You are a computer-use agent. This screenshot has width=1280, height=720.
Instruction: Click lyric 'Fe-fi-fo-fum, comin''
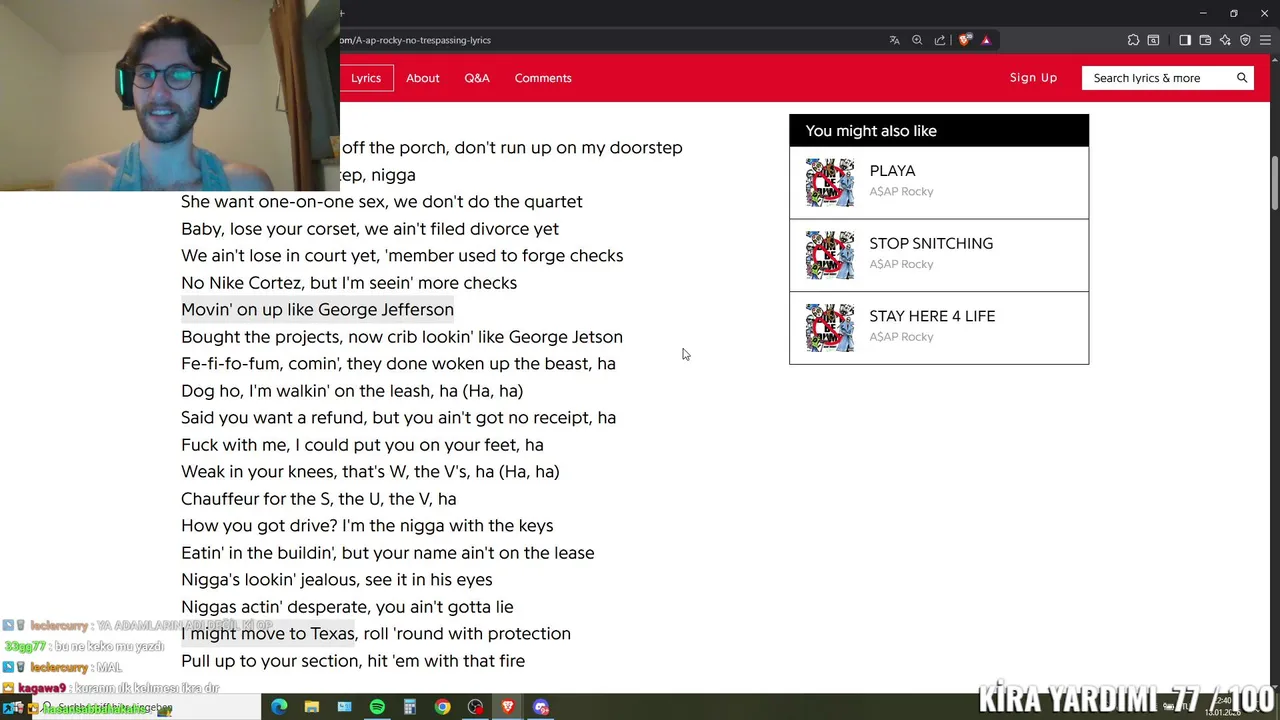tap(398, 364)
